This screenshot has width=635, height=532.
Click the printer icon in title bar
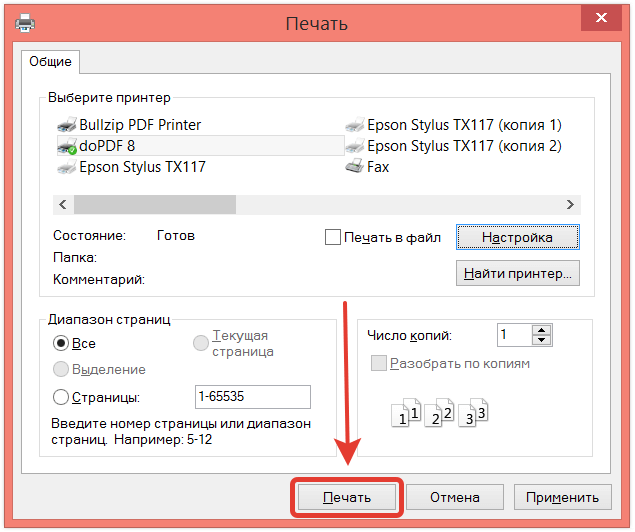(x=25, y=22)
